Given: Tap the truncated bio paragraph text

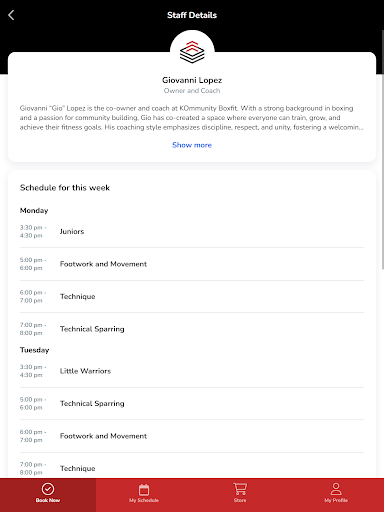Looking at the screenshot, I should click(191, 118).
